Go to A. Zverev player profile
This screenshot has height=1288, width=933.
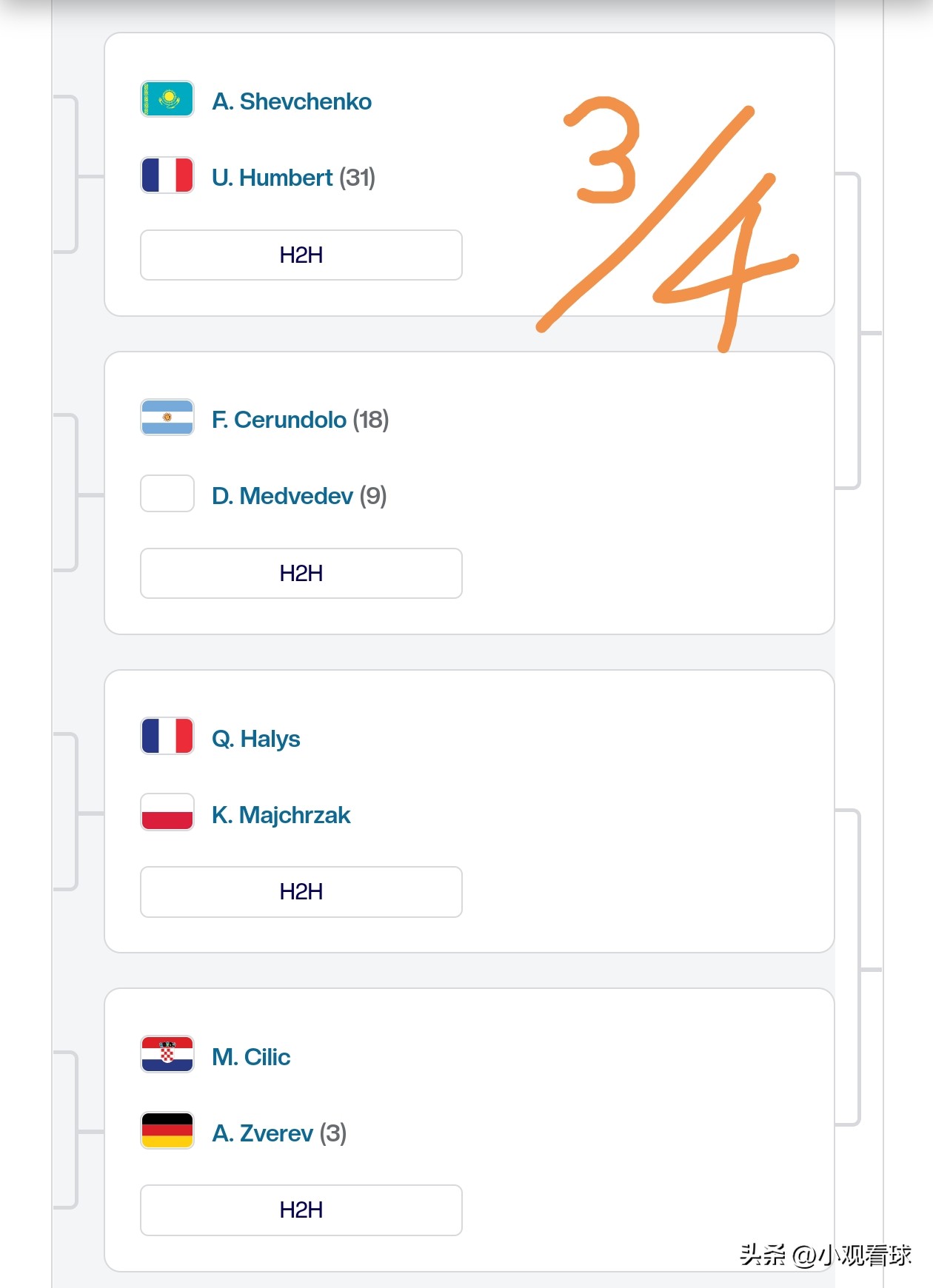(263, 1133)
